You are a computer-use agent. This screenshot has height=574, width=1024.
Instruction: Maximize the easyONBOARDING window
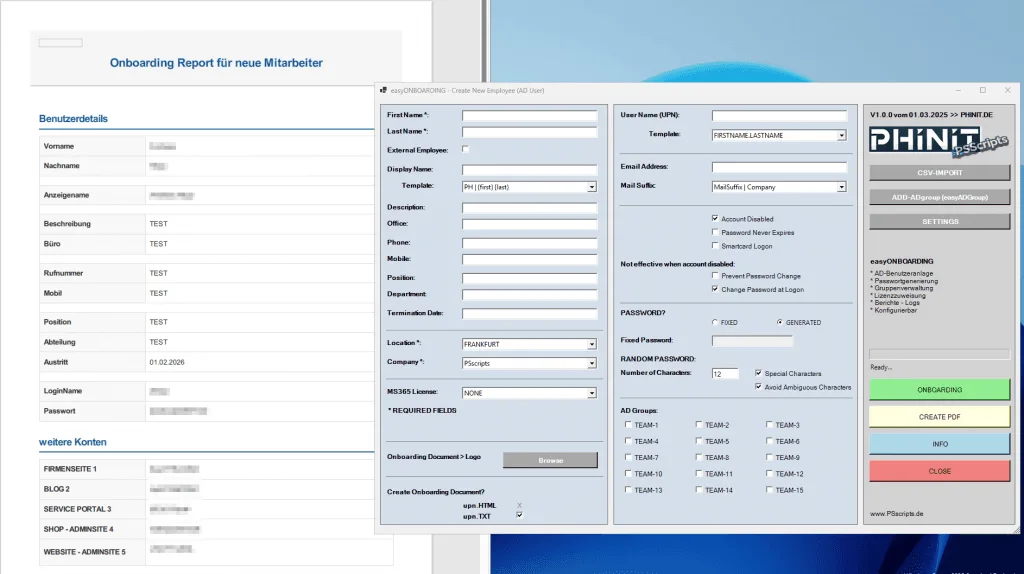pos(982,90)
